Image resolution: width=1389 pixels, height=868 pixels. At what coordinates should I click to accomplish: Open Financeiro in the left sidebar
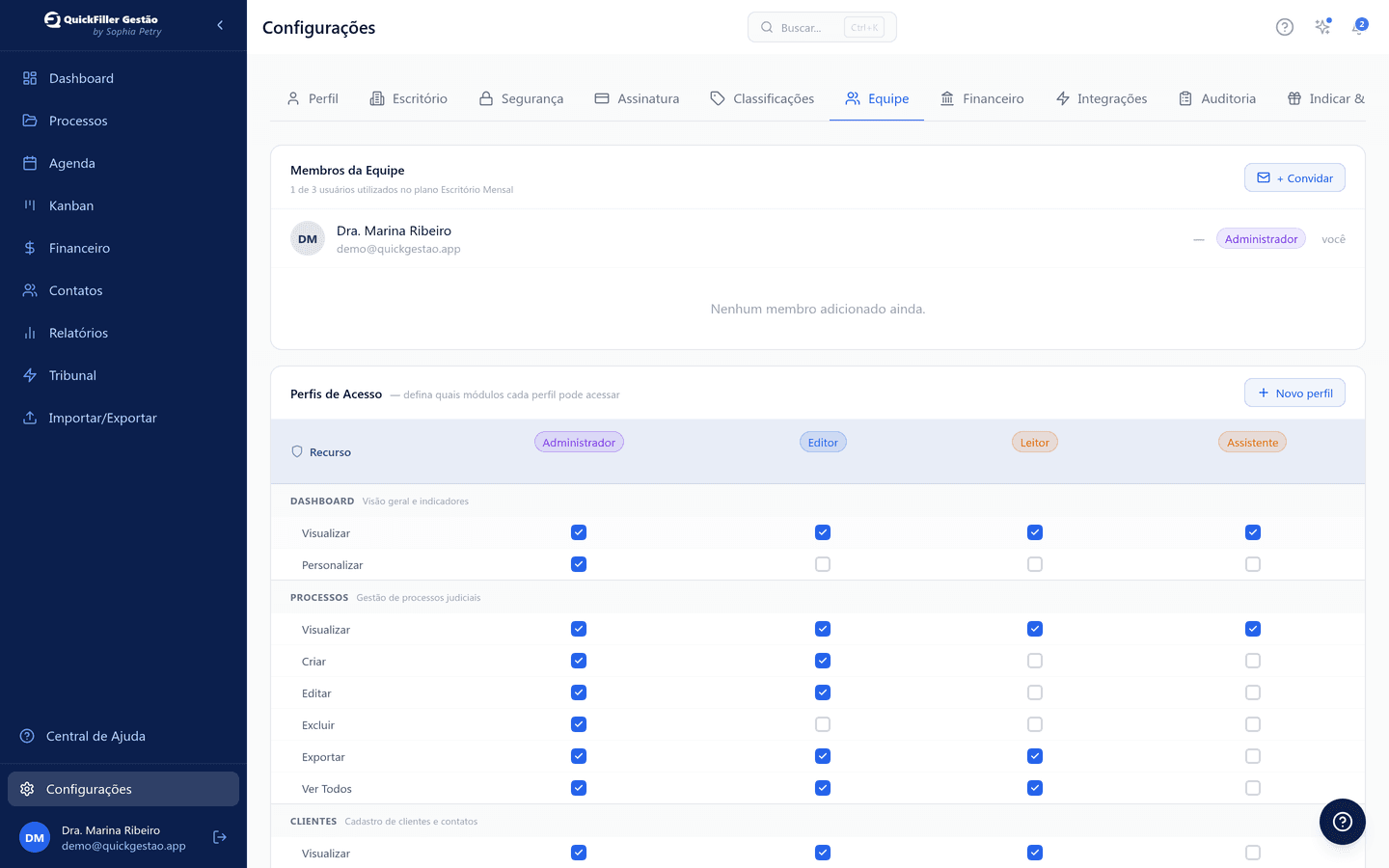click(123, 248)
